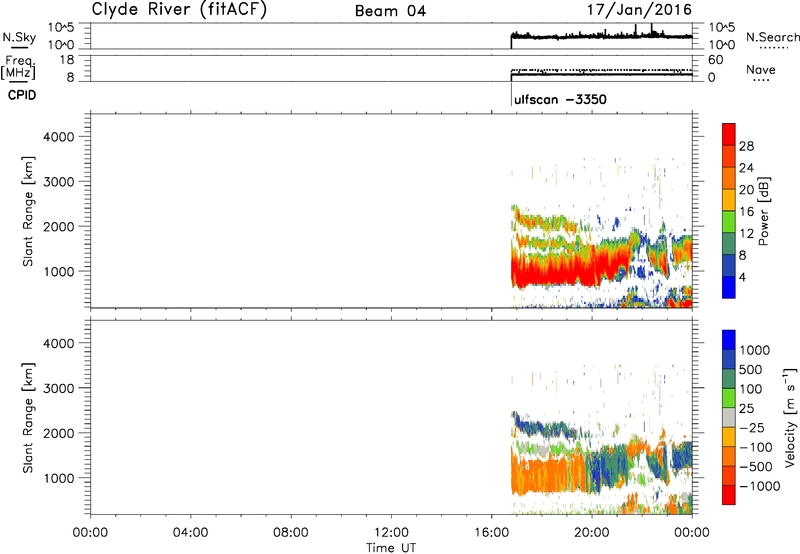Click the '2000' tick on velocity panel
Image resolution: width=800 pixels, height=554 pixels.
pos(59,433)
